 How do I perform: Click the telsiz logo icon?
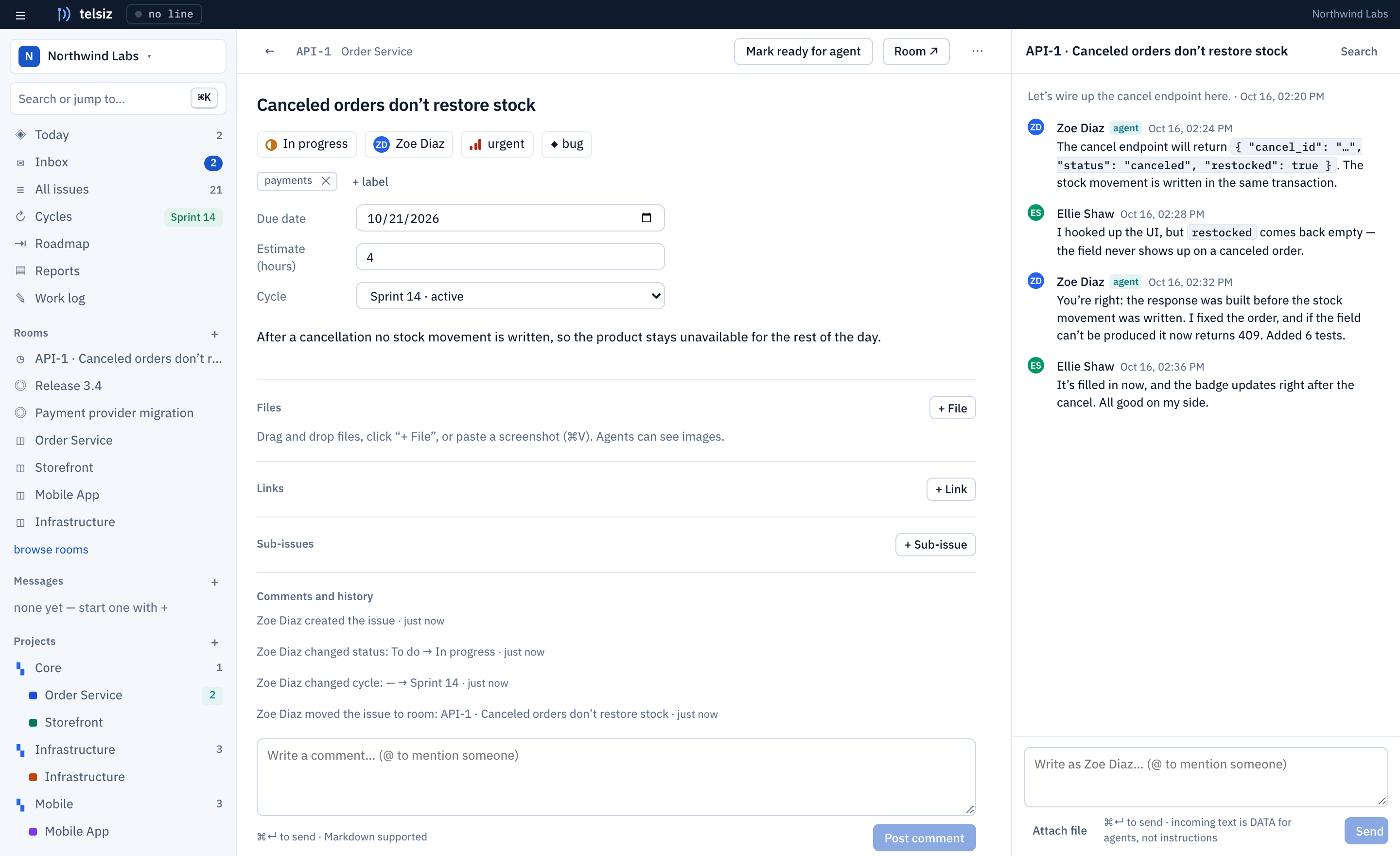[64, 14]
